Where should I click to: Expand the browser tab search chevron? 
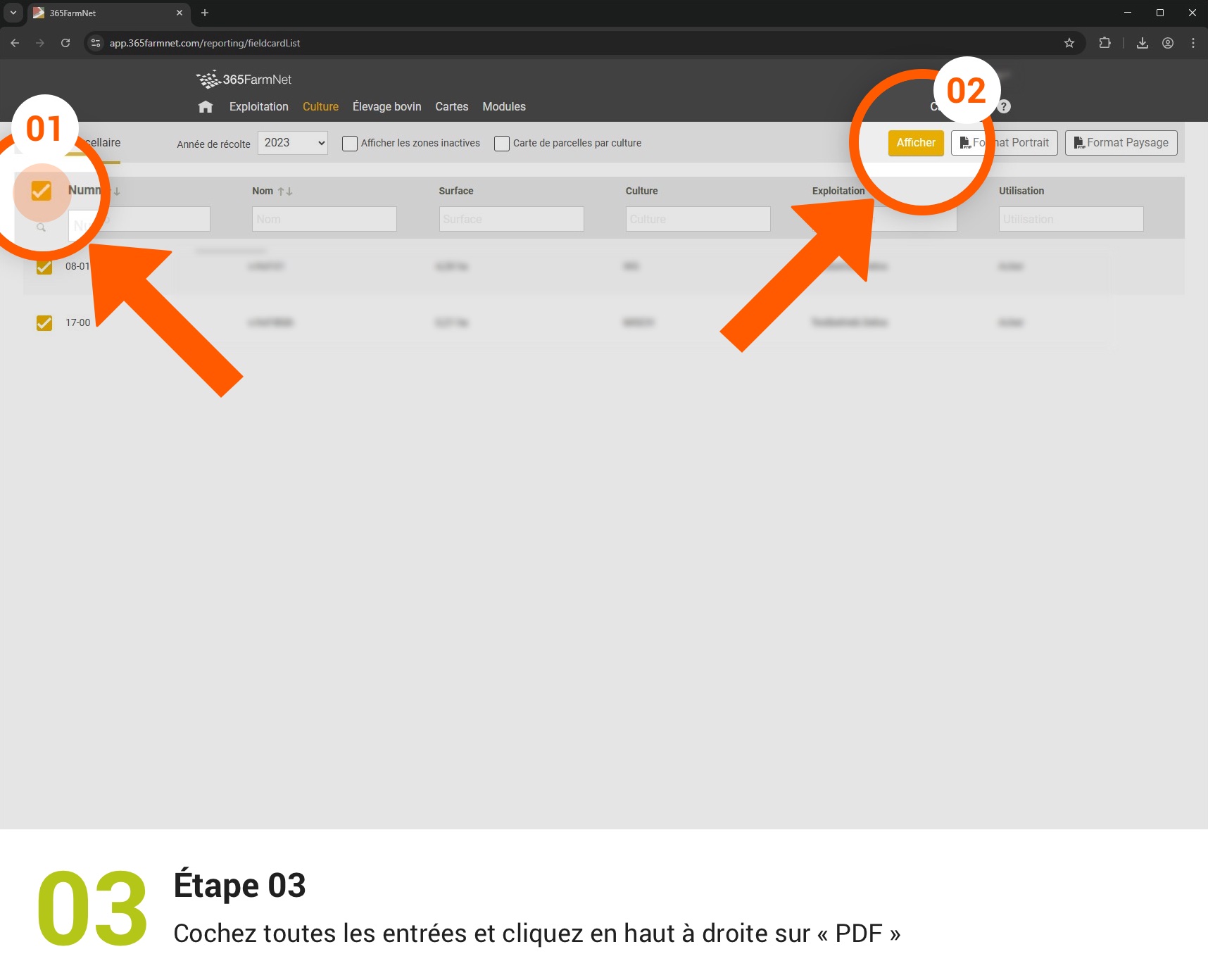[13, 13]
